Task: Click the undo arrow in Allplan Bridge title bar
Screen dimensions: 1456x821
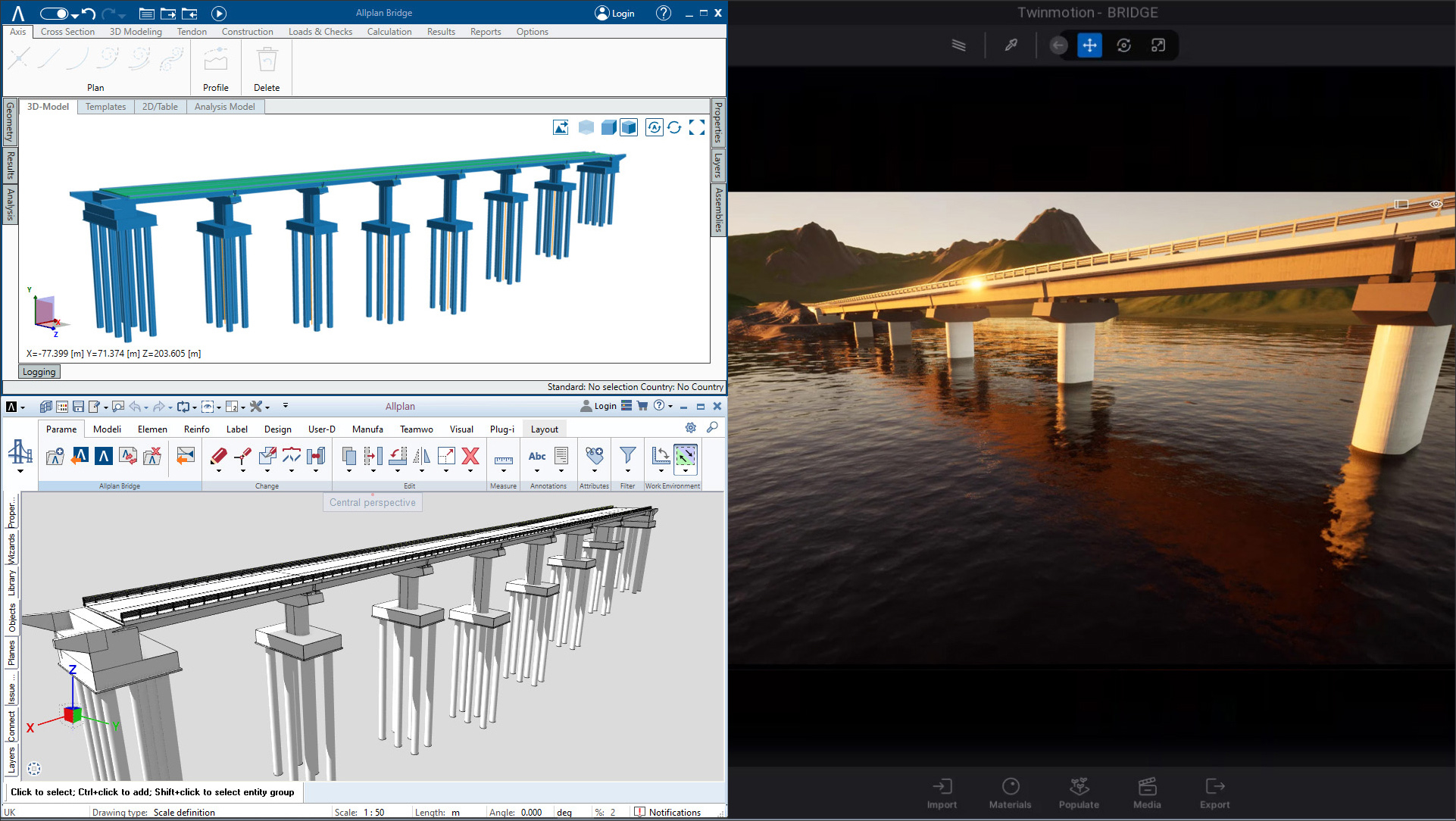Action: coord(88,13)
